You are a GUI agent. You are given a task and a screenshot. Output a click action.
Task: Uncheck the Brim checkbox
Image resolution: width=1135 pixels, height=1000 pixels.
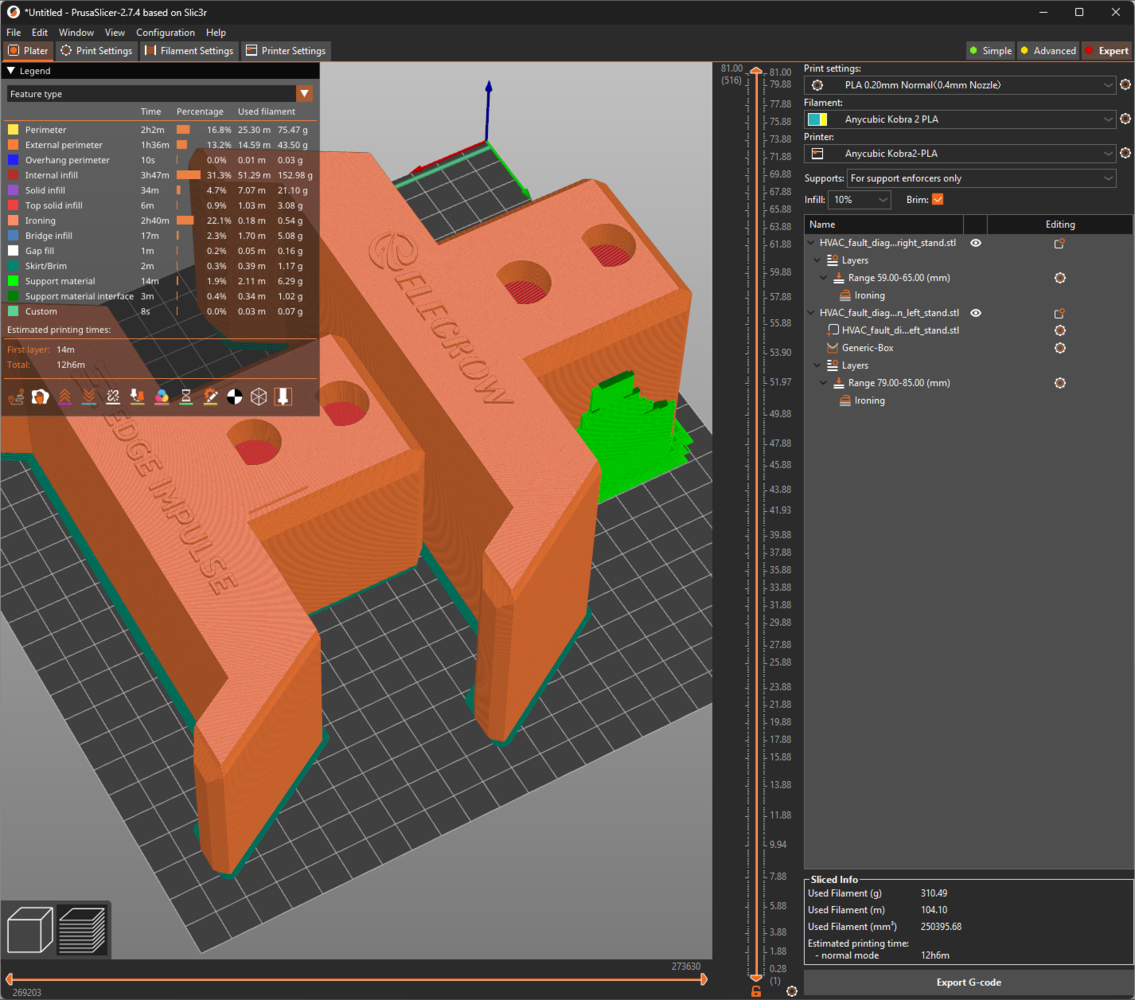[x=937, y=200]
